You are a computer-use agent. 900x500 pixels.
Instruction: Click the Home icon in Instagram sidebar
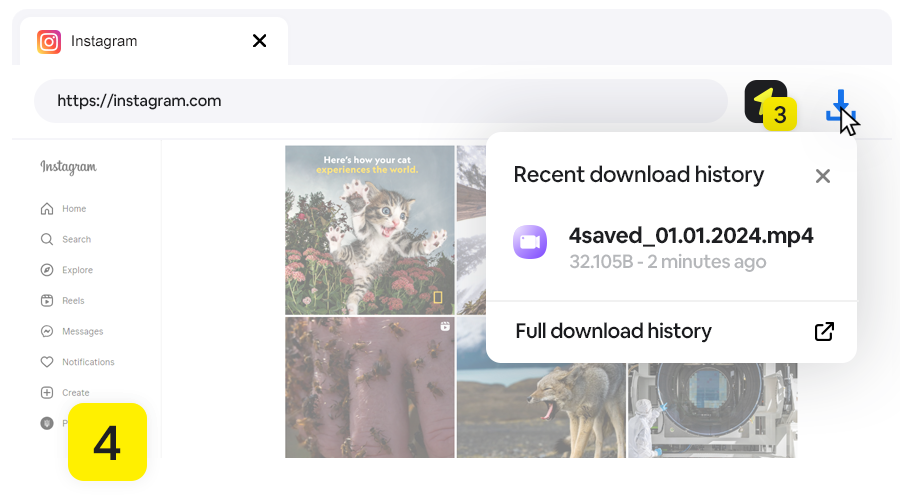(x=47, y=209)
